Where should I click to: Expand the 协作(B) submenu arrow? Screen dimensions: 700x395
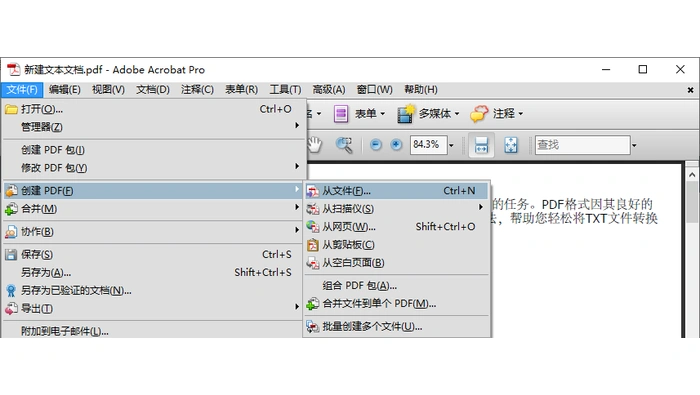pyautogui.click(x=297, y=230)
